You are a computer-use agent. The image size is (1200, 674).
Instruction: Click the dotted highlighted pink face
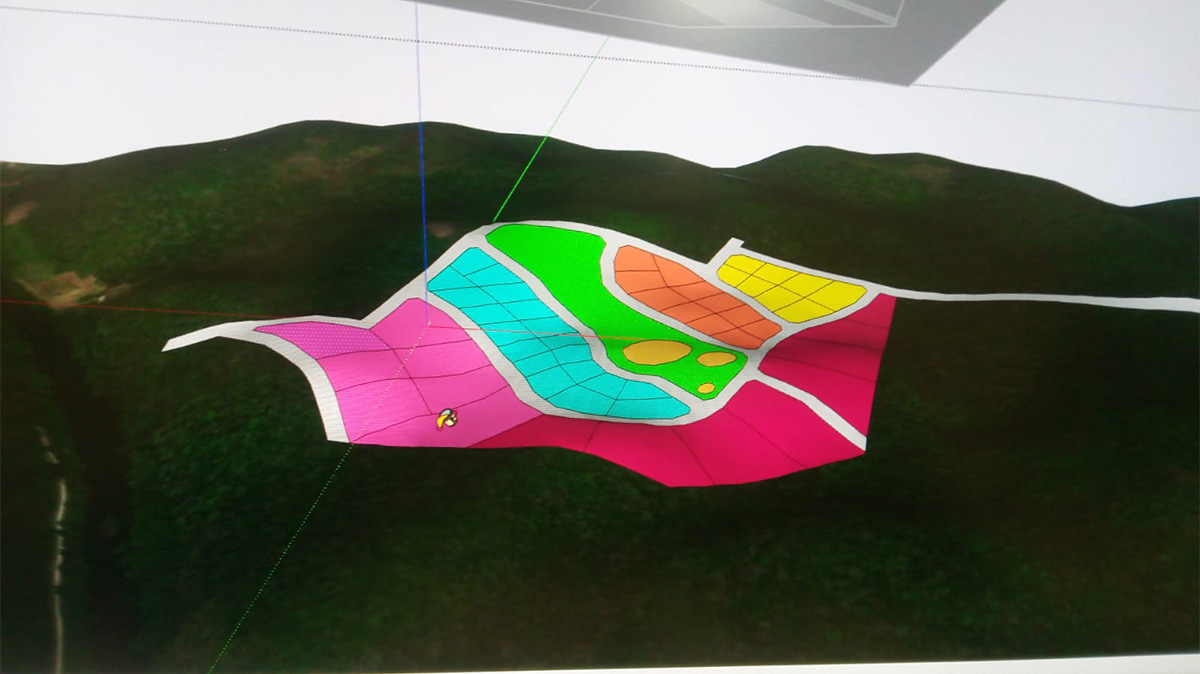click(x=318, y=339)
